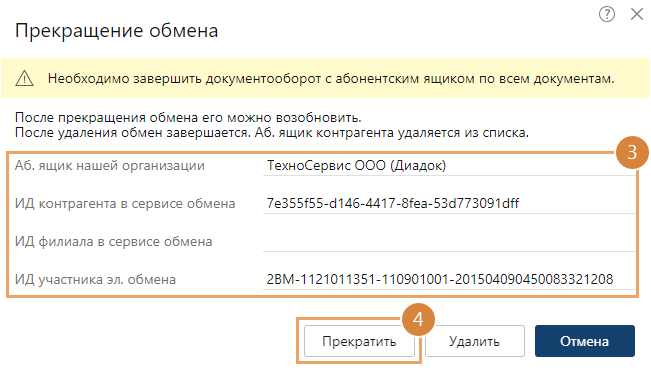This screenshot has height=376, width=651.
Task: Open help via the question mark icon
Action: (607, 14)
